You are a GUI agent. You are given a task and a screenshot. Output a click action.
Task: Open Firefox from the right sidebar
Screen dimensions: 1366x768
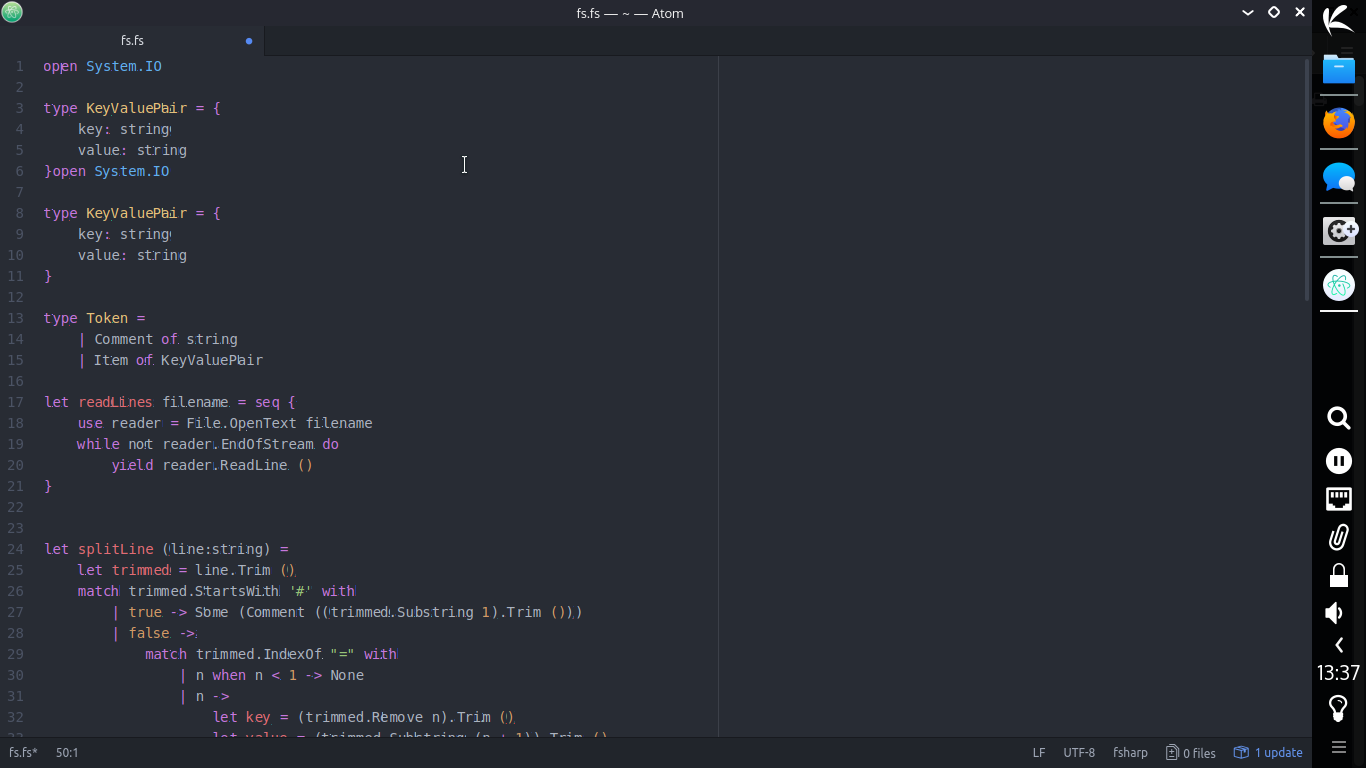[x=1338, y=123]
